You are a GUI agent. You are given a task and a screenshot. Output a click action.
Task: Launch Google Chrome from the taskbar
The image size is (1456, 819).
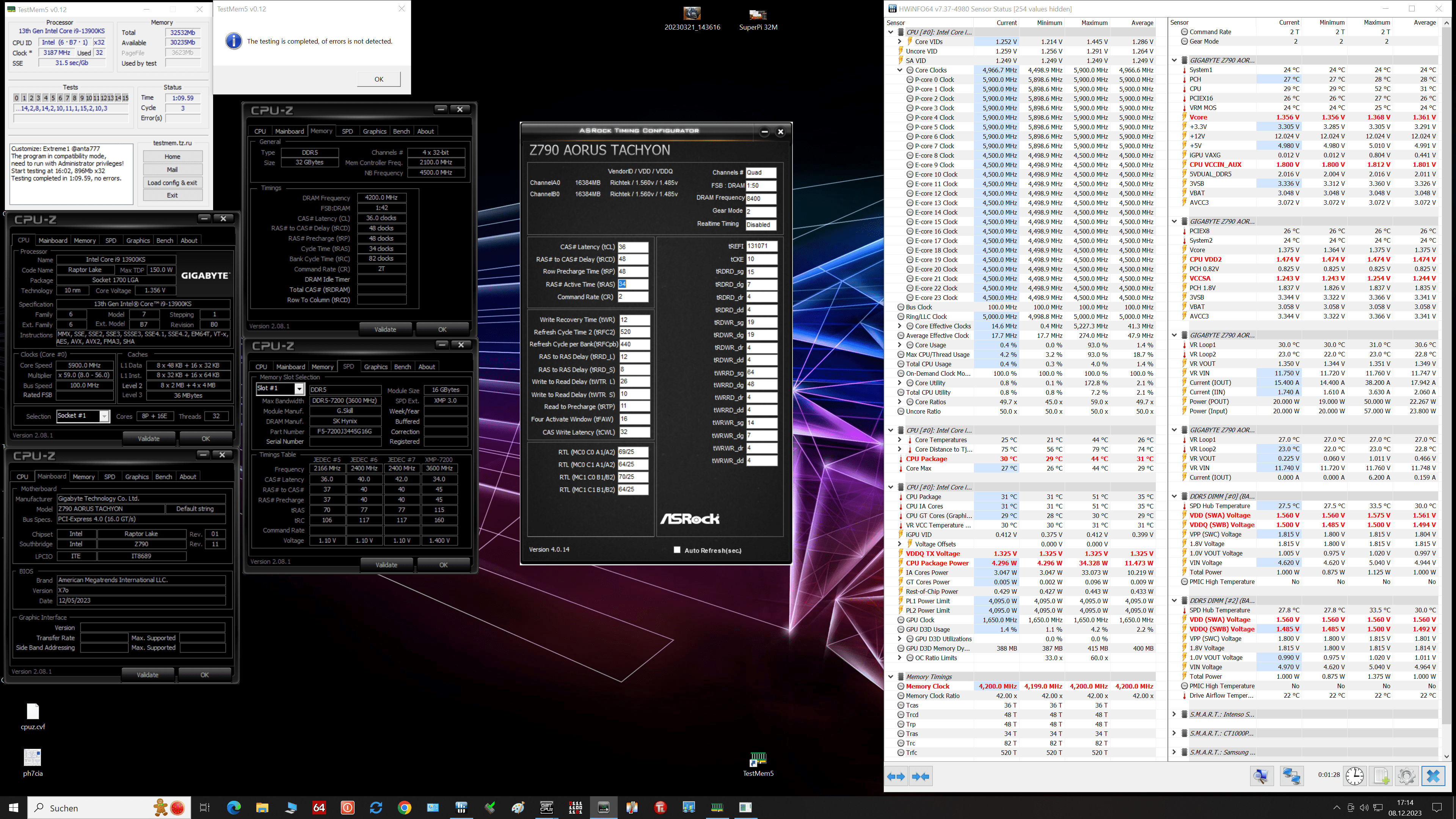click(x=404, y=807)
